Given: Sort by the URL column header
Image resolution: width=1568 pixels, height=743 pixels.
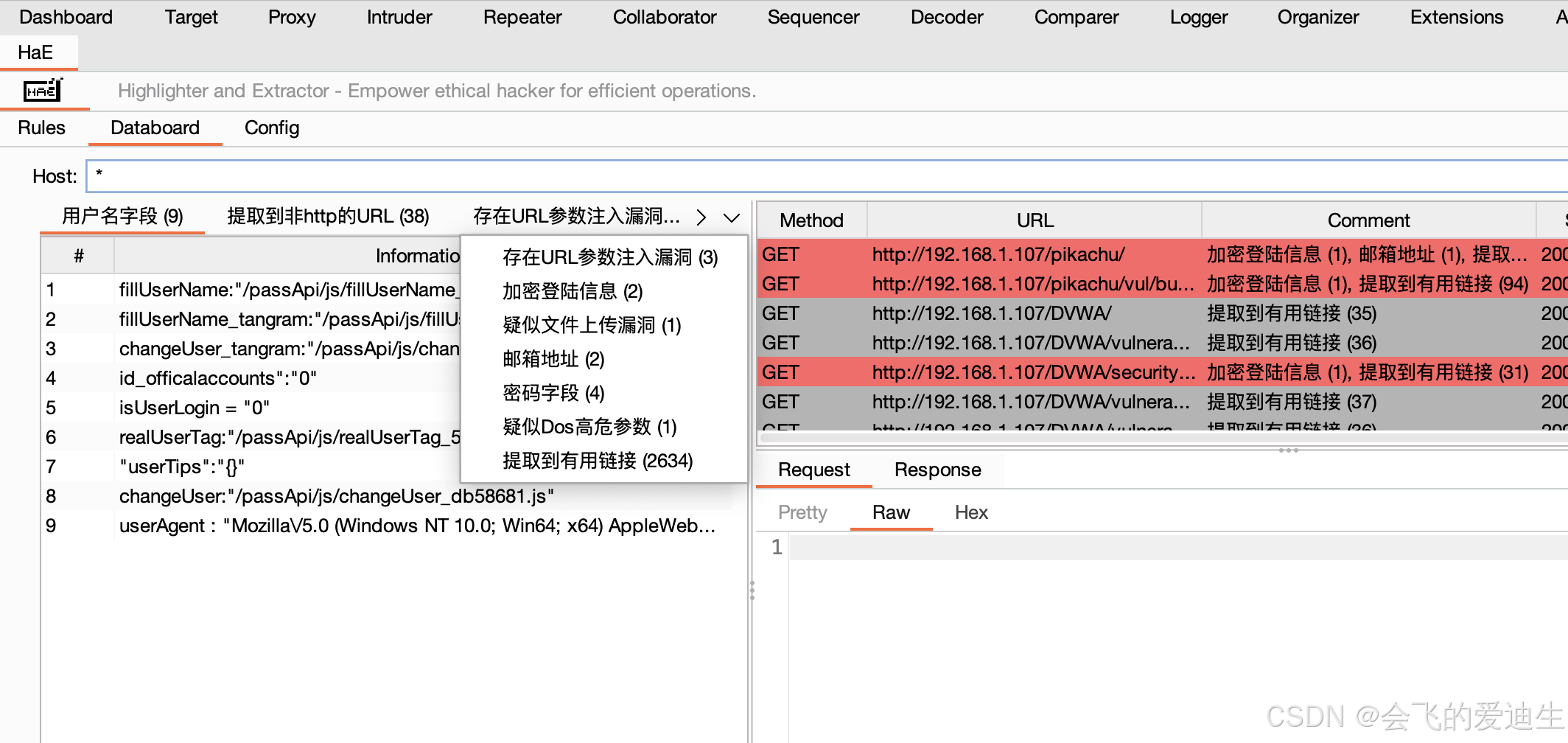Looking at the screenshot, I should tap(1035, 220).
